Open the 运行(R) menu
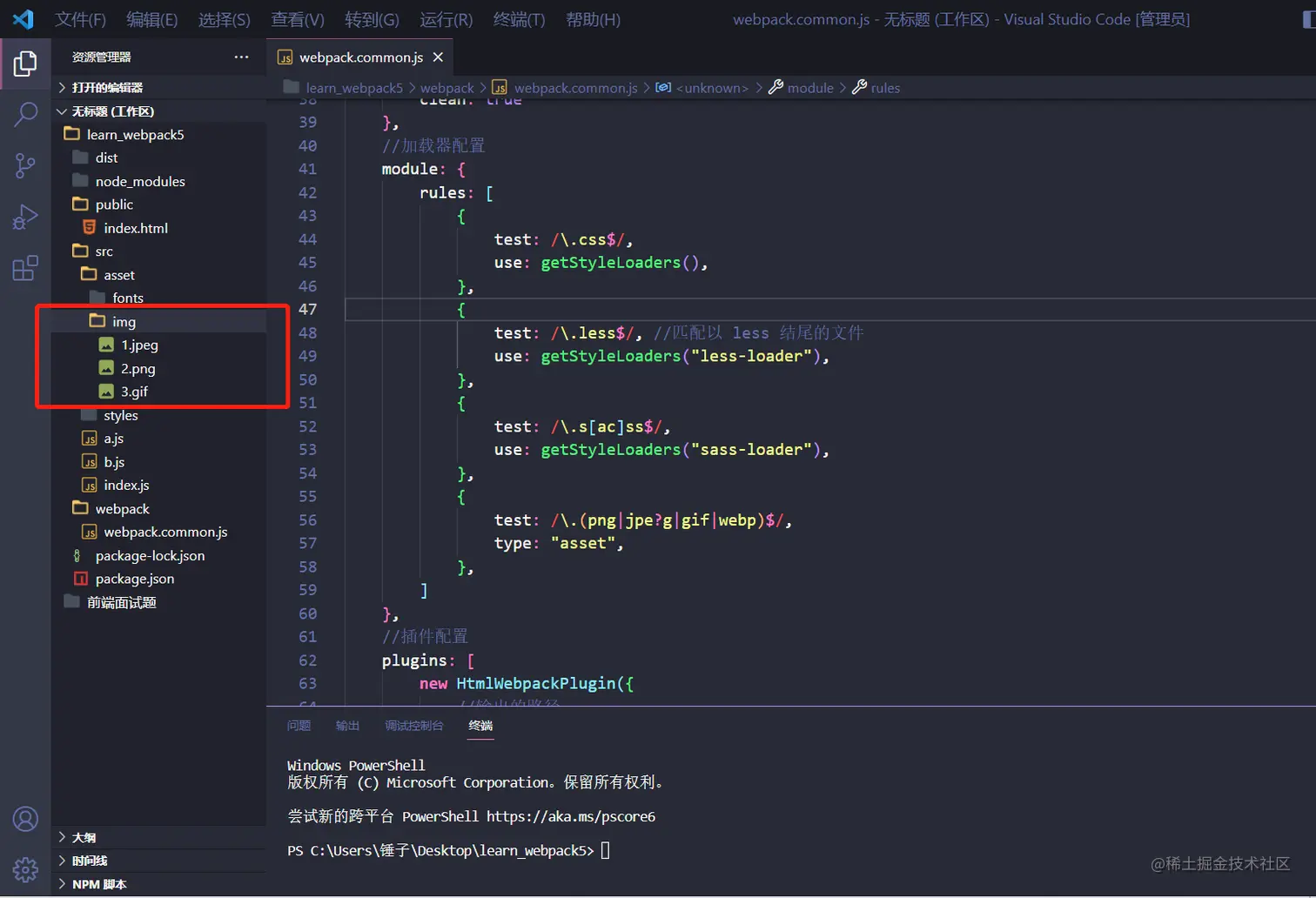This screenshot has height=898, width=1316. point(446,19)
